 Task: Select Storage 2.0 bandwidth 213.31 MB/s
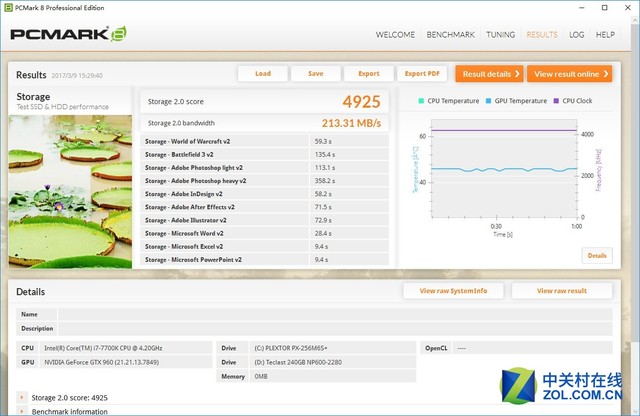[351, 123]
